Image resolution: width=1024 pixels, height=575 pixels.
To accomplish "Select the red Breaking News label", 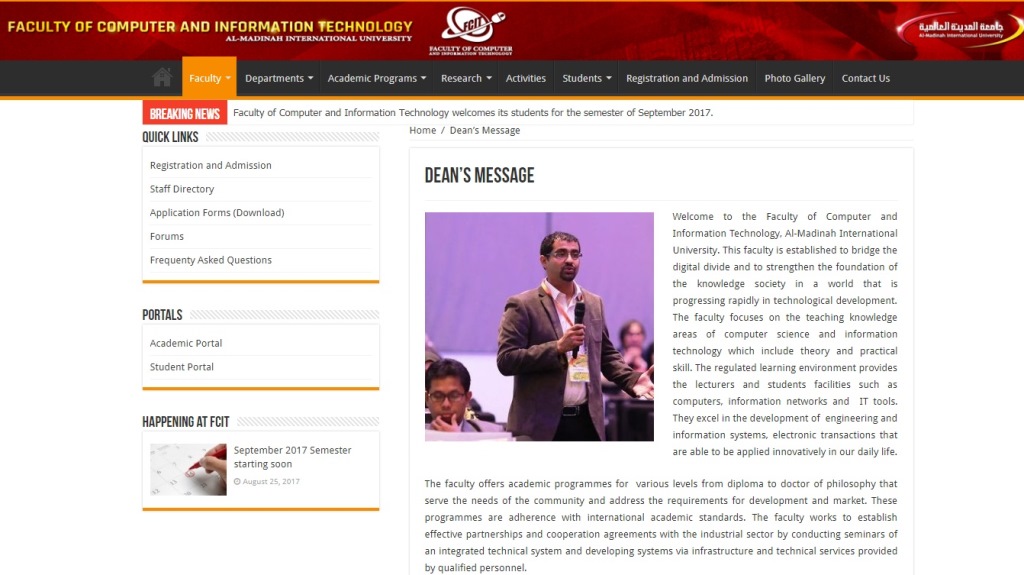I will (x=185, y=113).
